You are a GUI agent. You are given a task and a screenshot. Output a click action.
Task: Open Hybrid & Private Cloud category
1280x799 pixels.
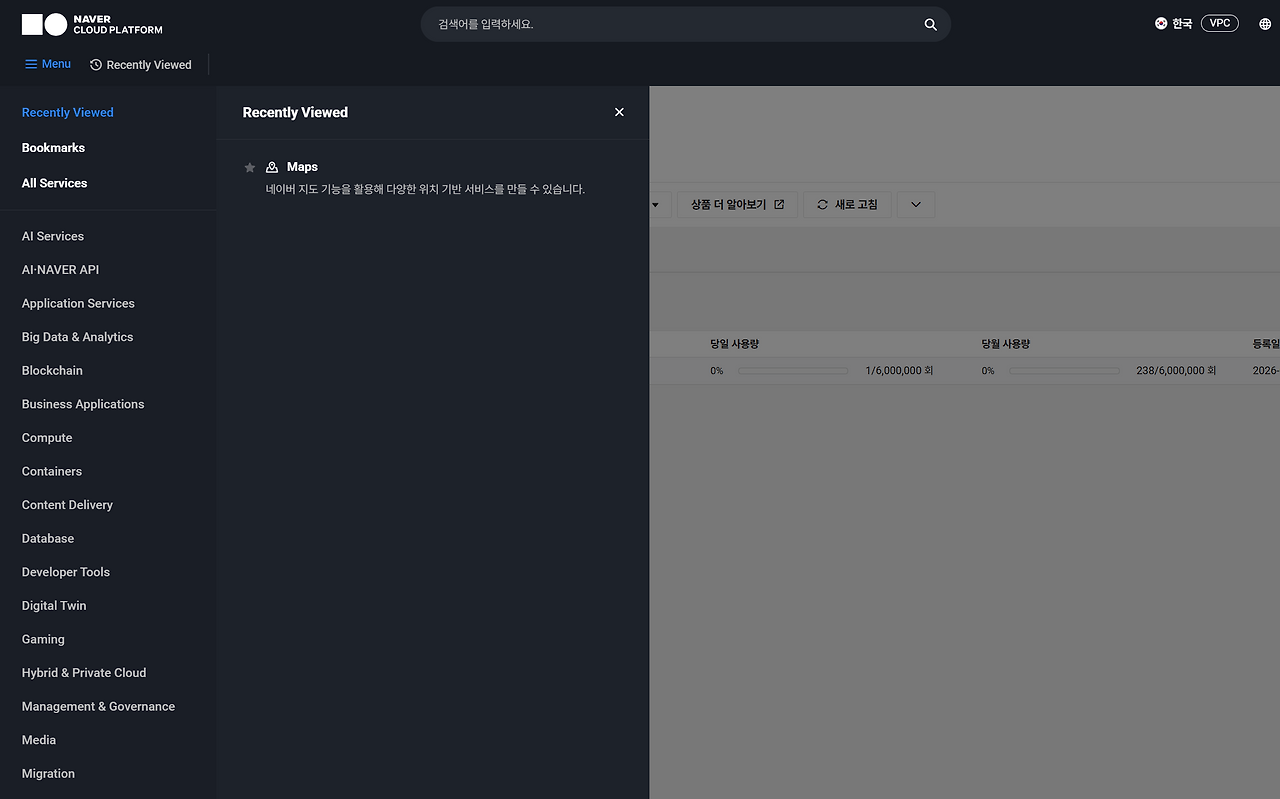pos(84,673)
